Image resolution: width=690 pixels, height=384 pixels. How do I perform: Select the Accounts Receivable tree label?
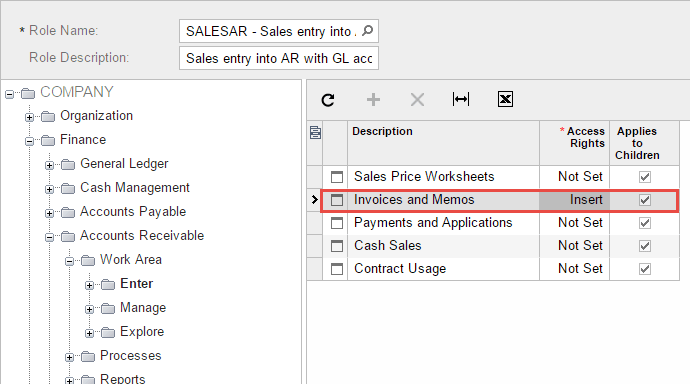(142, 236)
